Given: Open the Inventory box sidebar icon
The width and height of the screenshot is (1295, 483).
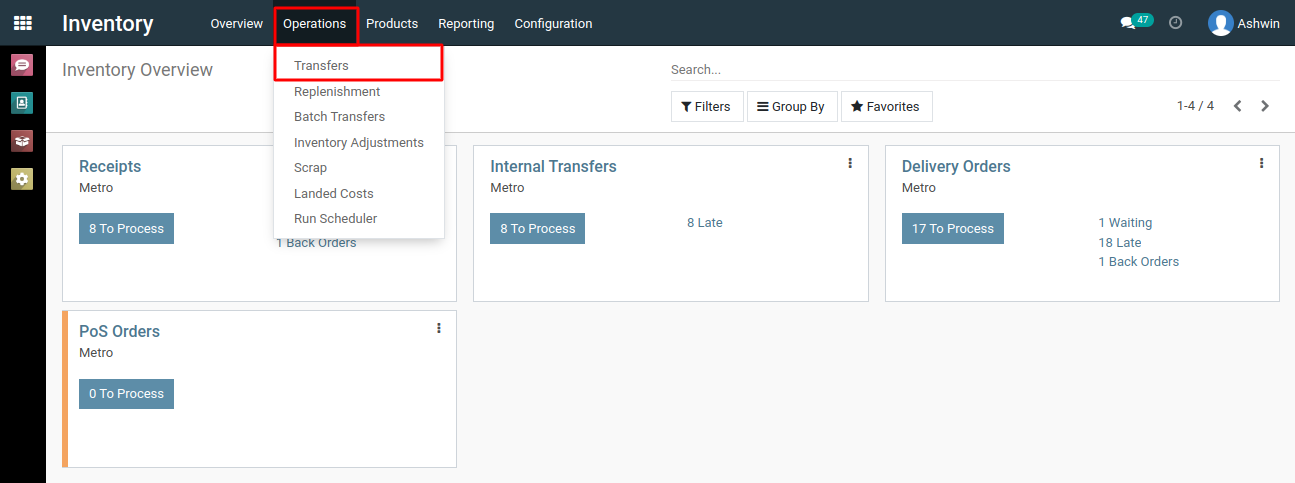Looking at the screenshot, I should [22, 141].
